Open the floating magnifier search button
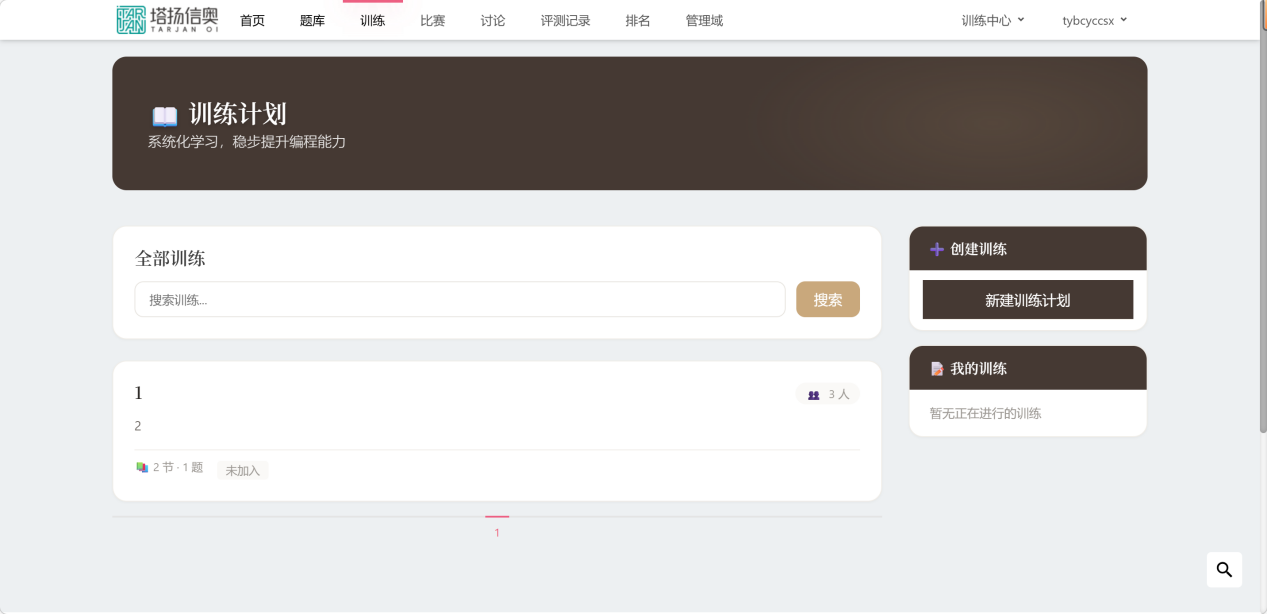1267x614 pixels. click(x=1224, y=570)
